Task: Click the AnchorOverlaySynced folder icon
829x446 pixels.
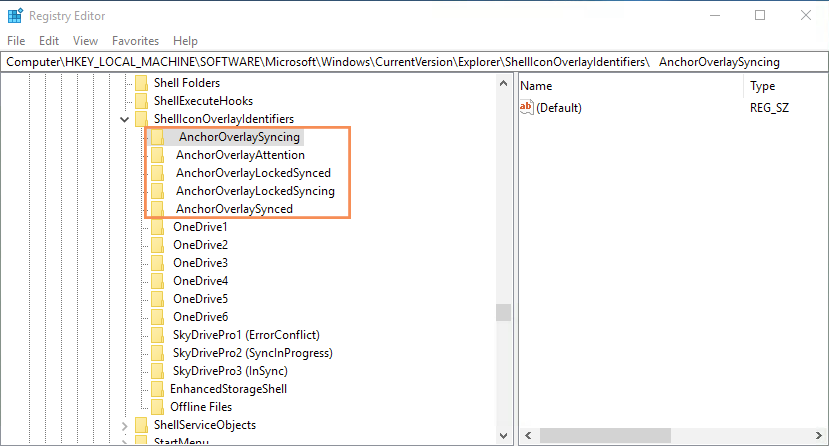Action: (157, 209)
